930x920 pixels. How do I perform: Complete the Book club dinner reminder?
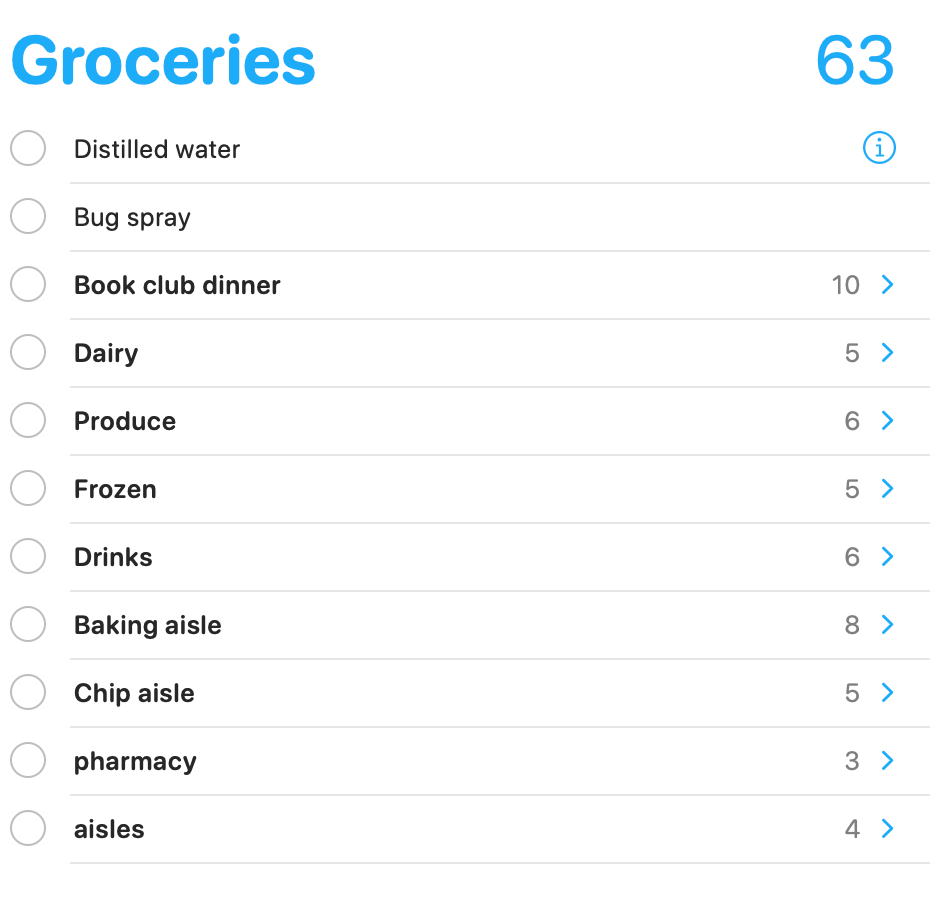coord(28,285)
